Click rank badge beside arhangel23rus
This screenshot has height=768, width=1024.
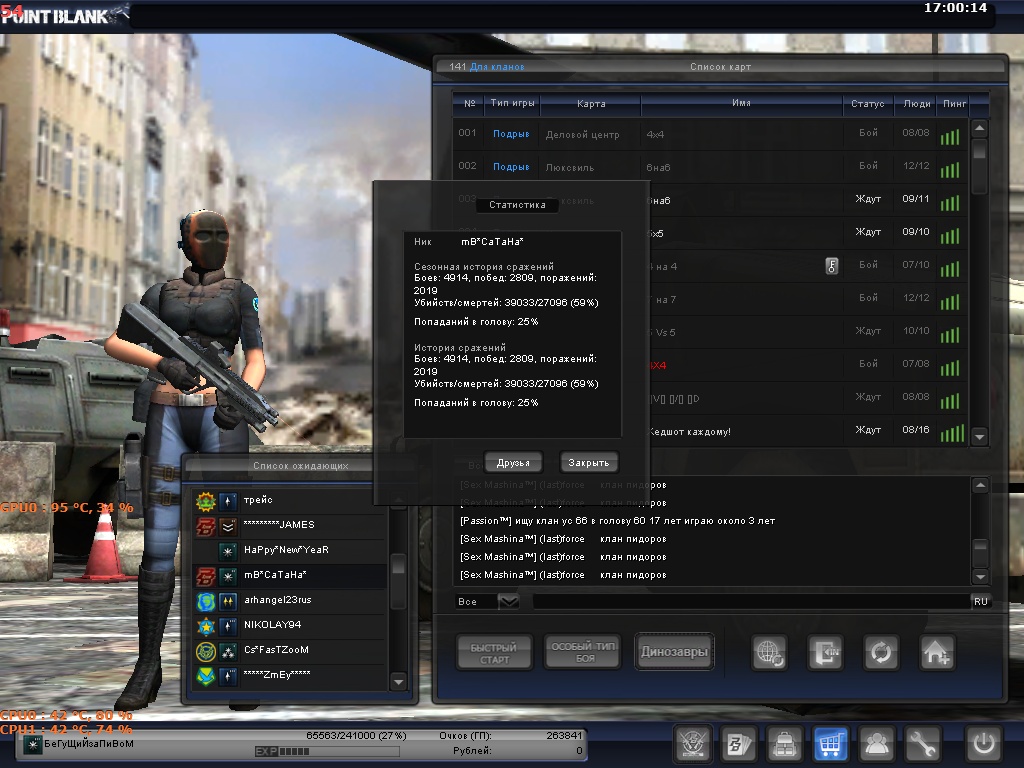[228, 601]
